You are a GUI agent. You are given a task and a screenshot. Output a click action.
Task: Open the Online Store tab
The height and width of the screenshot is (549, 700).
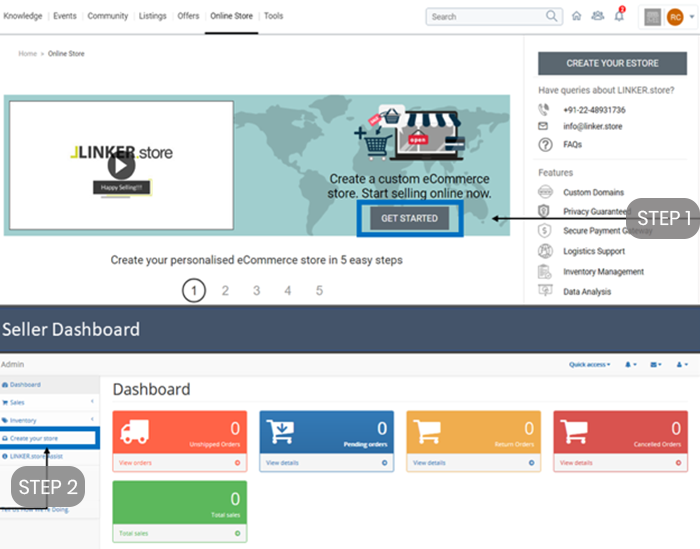(231, 16)
